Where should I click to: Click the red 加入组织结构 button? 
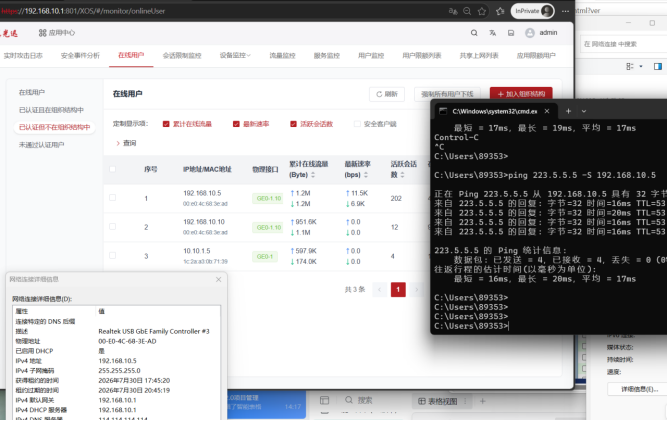click(521, 94)
